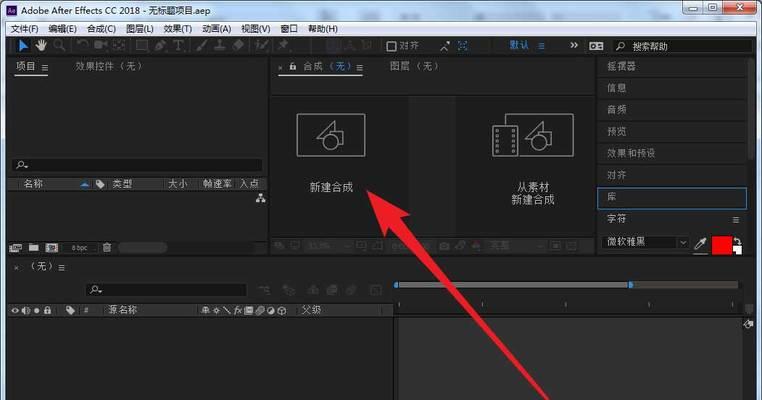Open the 编辑(E) menu
762x400 pixels.
click(x=62, y=29)
